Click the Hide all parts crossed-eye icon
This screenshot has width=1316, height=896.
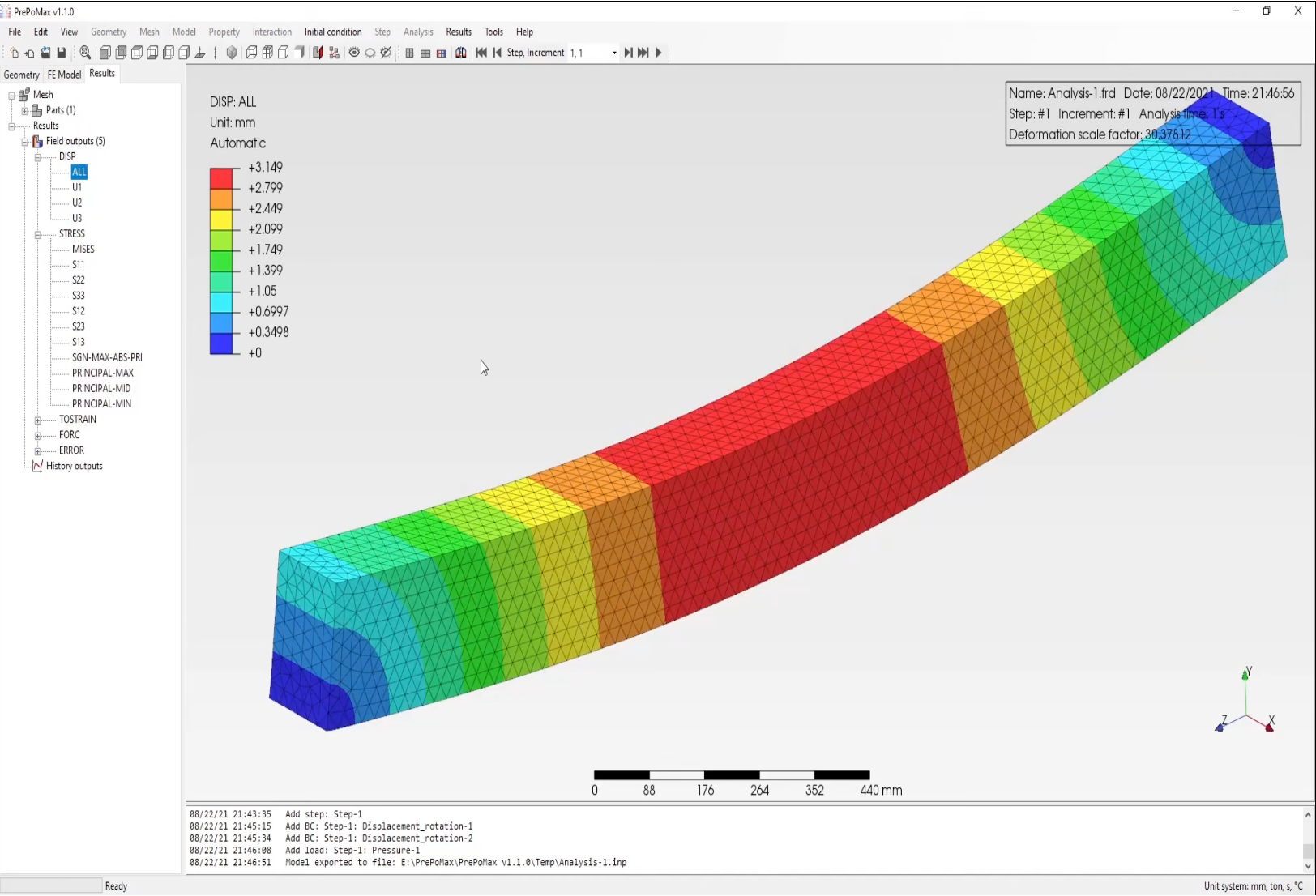386,53
